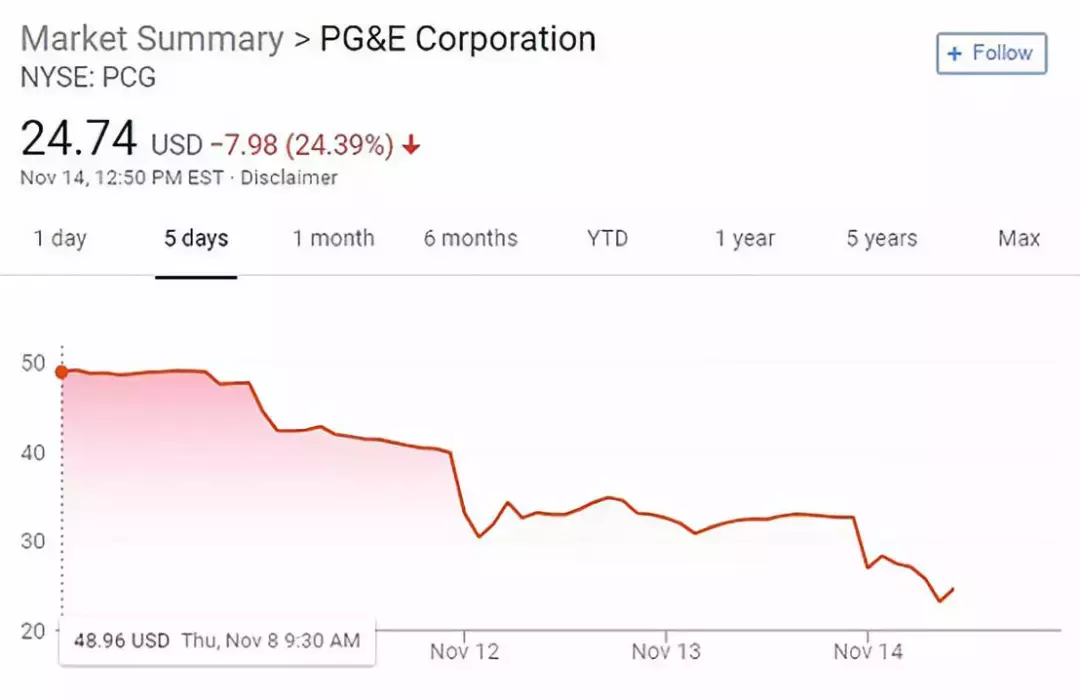The image size is (1080, 700).
Task: Click the PG&E Corporation title
Action: (x=457, y=39)
